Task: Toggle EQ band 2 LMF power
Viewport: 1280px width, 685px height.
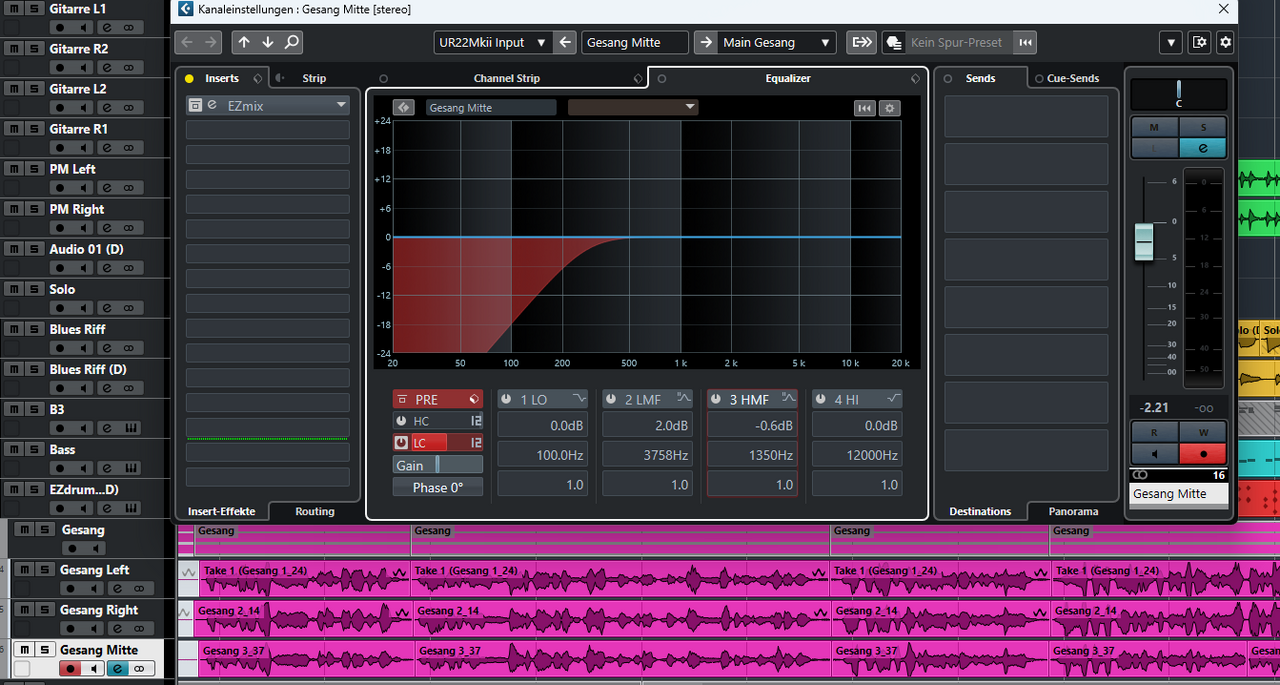Action: point(610,399)
